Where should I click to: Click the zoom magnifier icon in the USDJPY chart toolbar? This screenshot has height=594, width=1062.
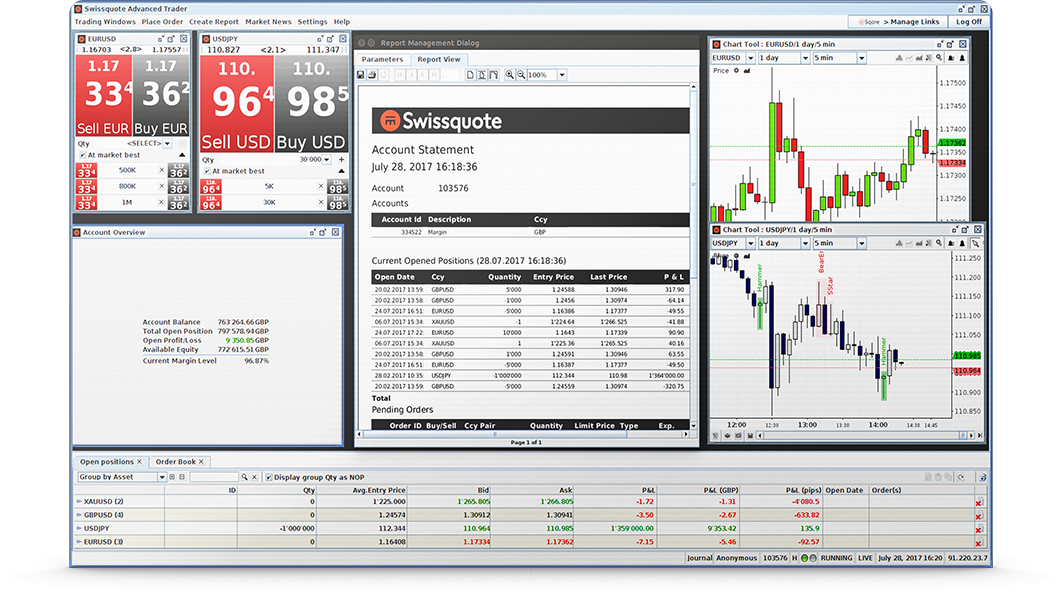pyautogui.click(x=939, y=243)
